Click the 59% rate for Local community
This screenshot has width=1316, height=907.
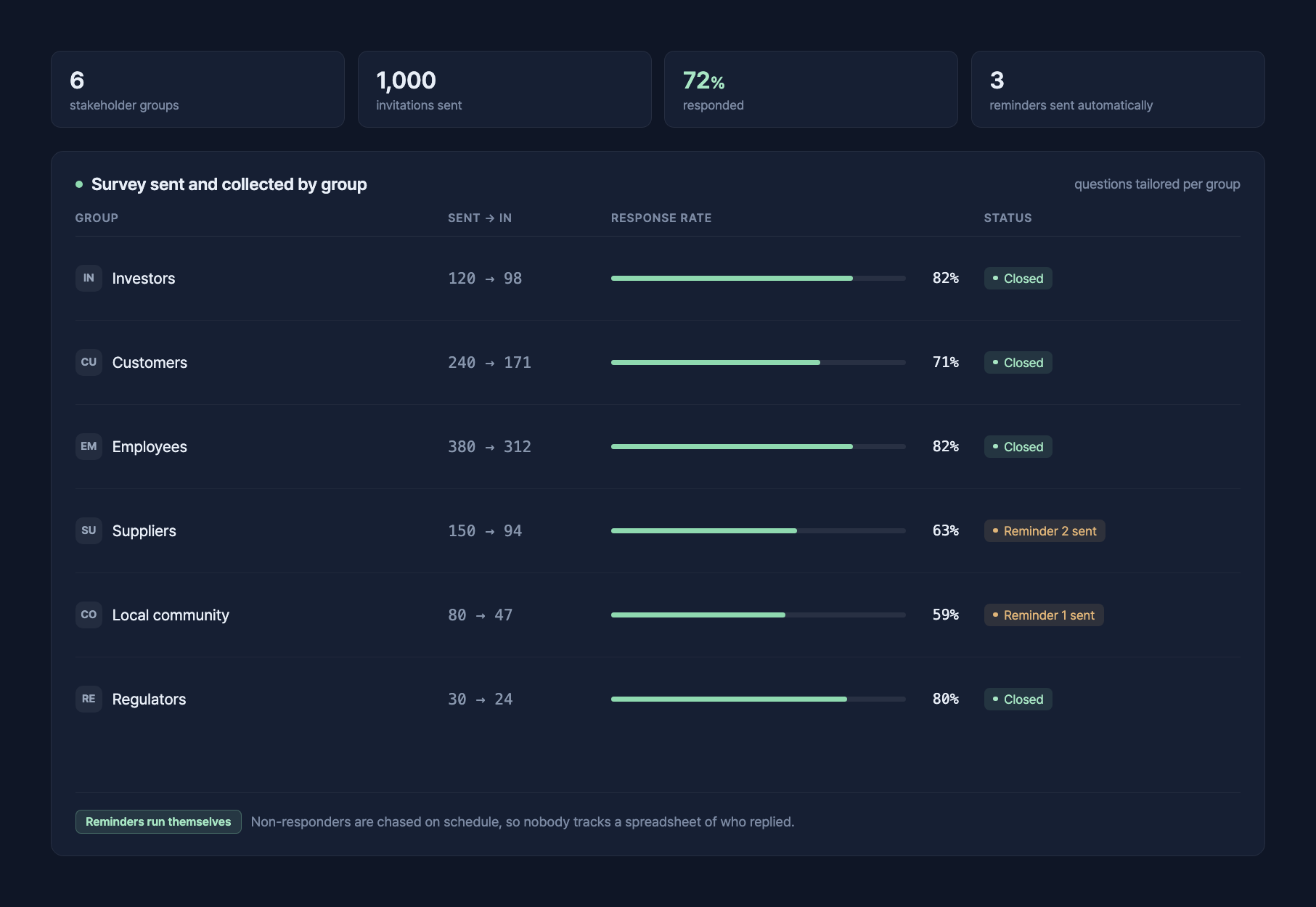[946, 615]
